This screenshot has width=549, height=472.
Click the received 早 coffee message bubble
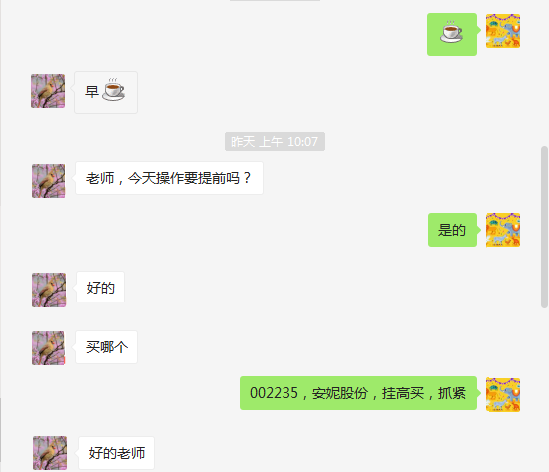106,92
